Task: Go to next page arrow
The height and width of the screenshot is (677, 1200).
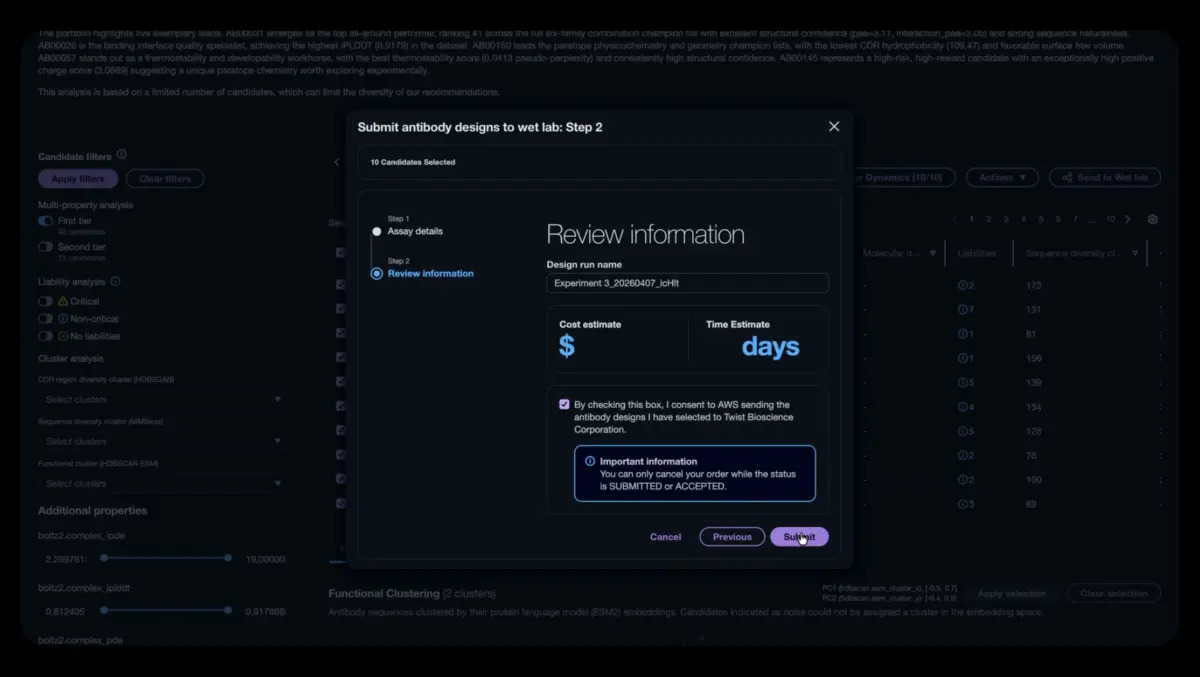Action: [1128, 219]
